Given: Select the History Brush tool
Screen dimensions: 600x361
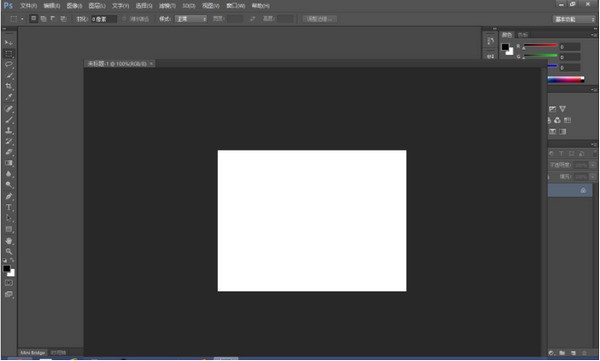Looking at the screenshot, I should pos(8,141).
